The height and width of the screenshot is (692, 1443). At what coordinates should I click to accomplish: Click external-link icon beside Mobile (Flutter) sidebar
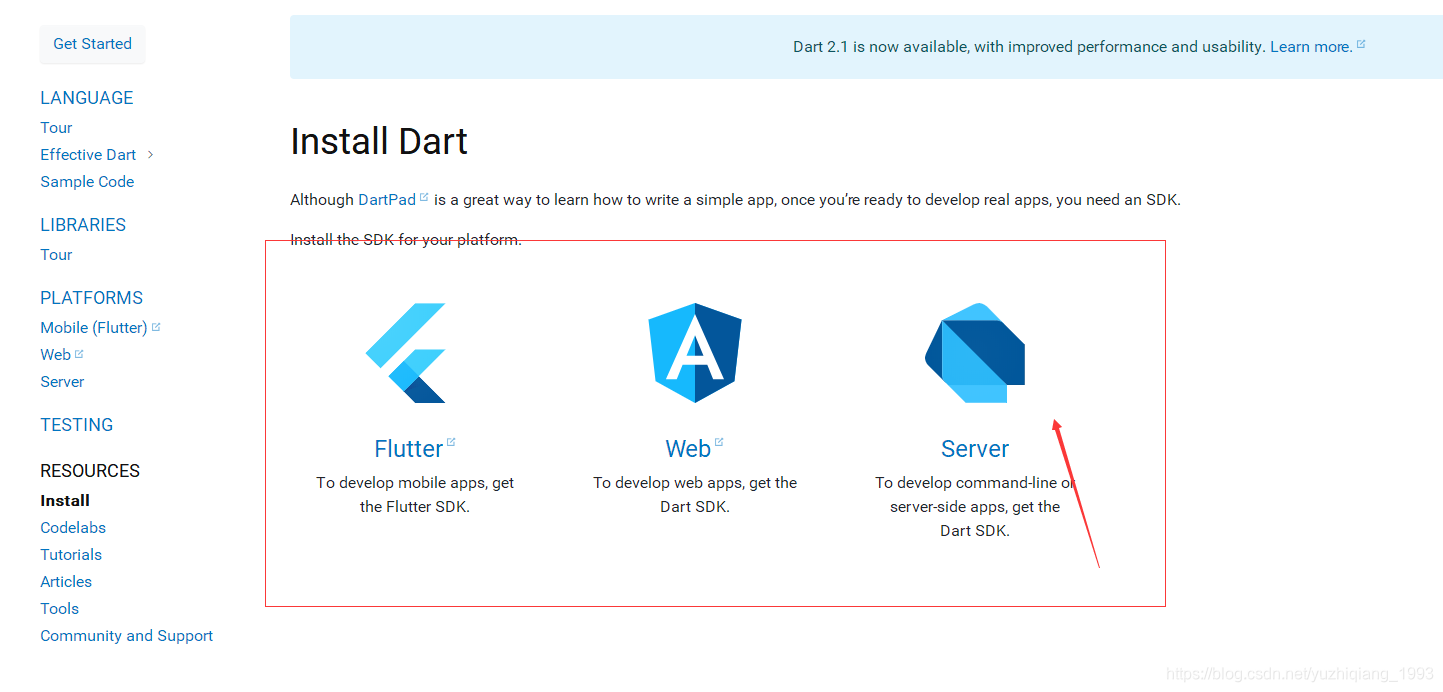156,326
